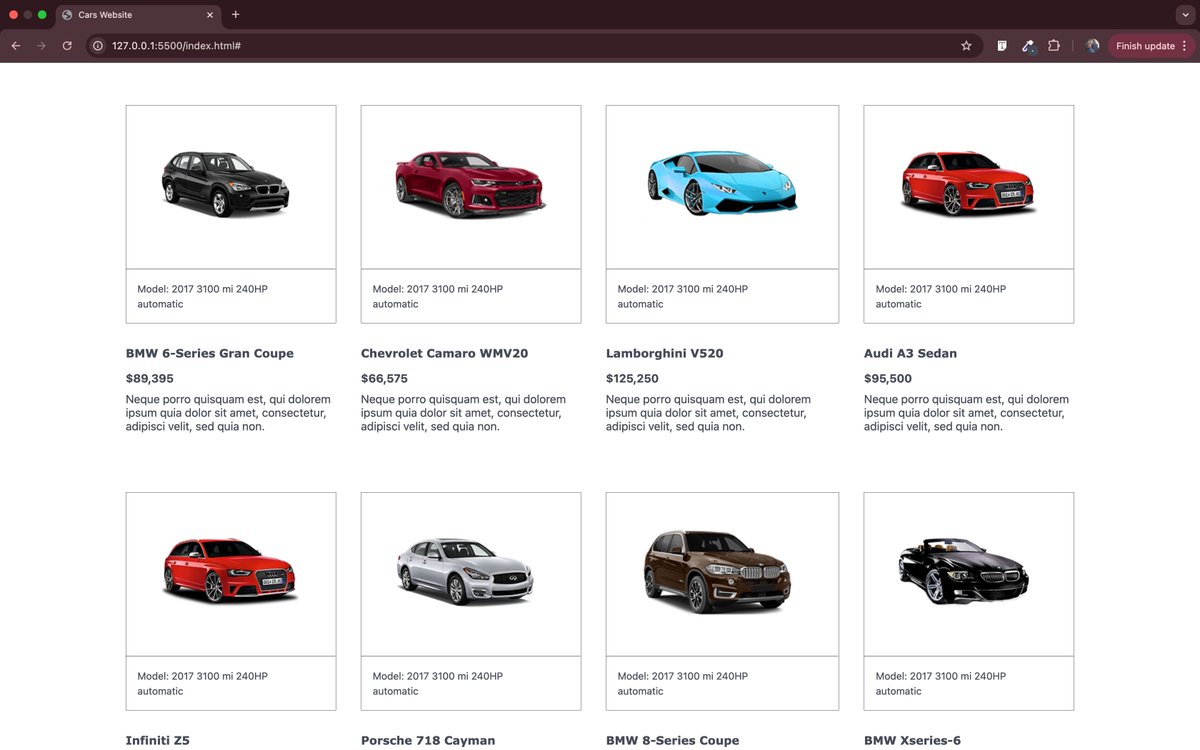Click the browser forward arrow
1200x750 pixels.
click(x=41, y=46)
